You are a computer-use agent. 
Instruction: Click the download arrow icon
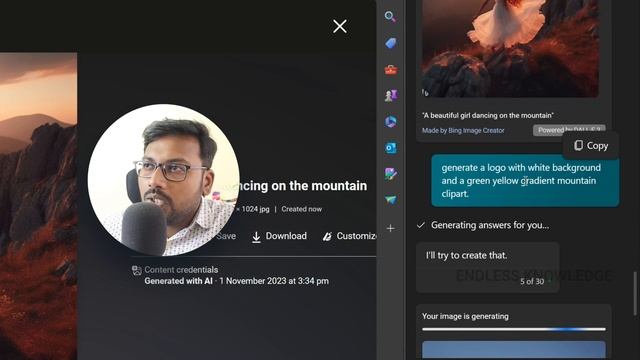point(256,237)
